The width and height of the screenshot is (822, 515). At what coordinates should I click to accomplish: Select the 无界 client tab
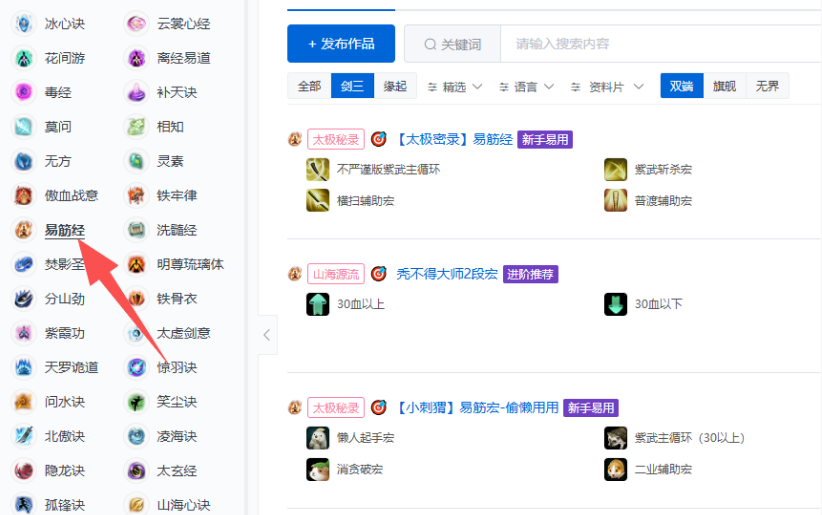767,86
